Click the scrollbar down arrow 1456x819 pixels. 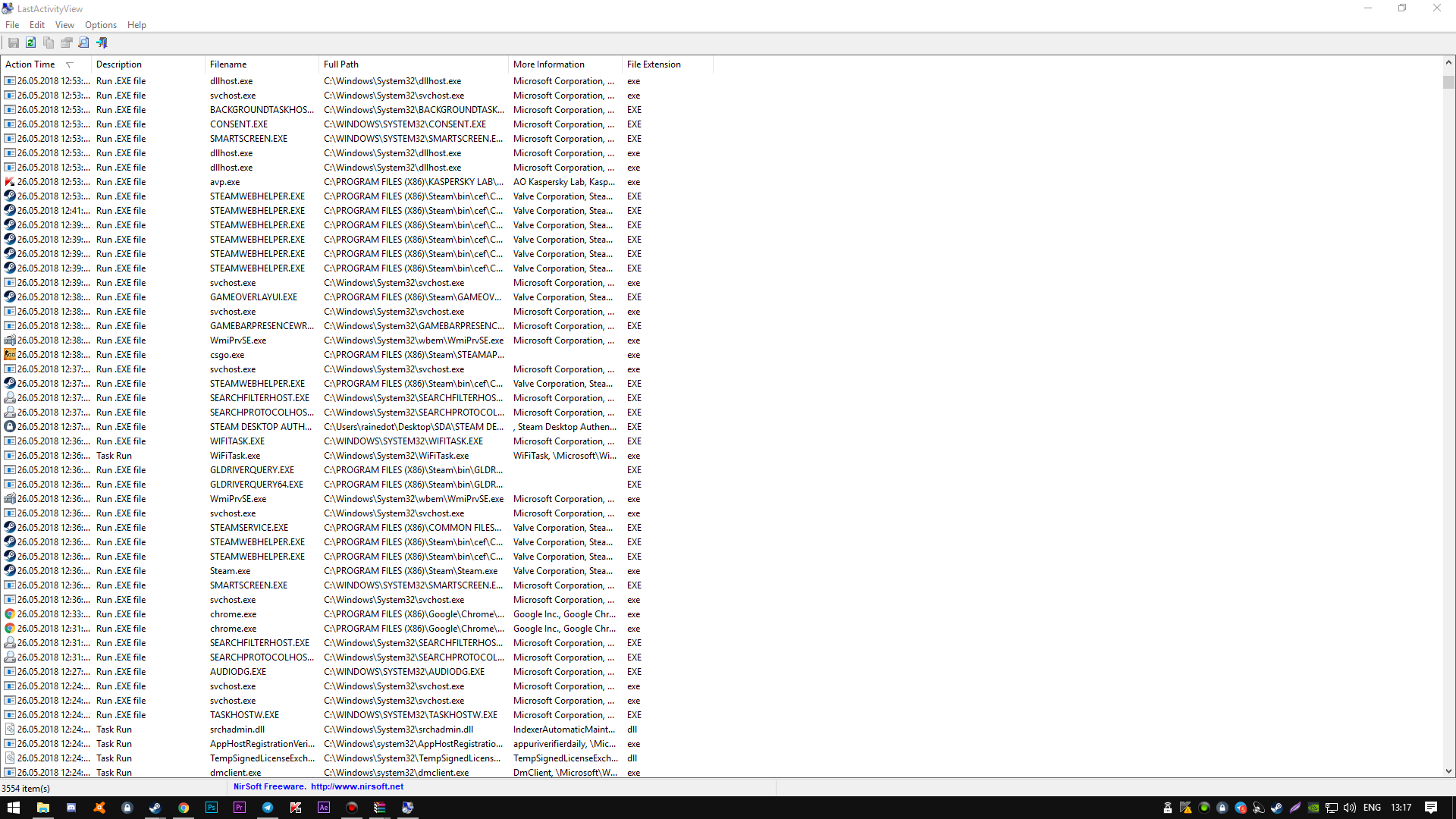pyautogui.click(x=1448, y=771)
